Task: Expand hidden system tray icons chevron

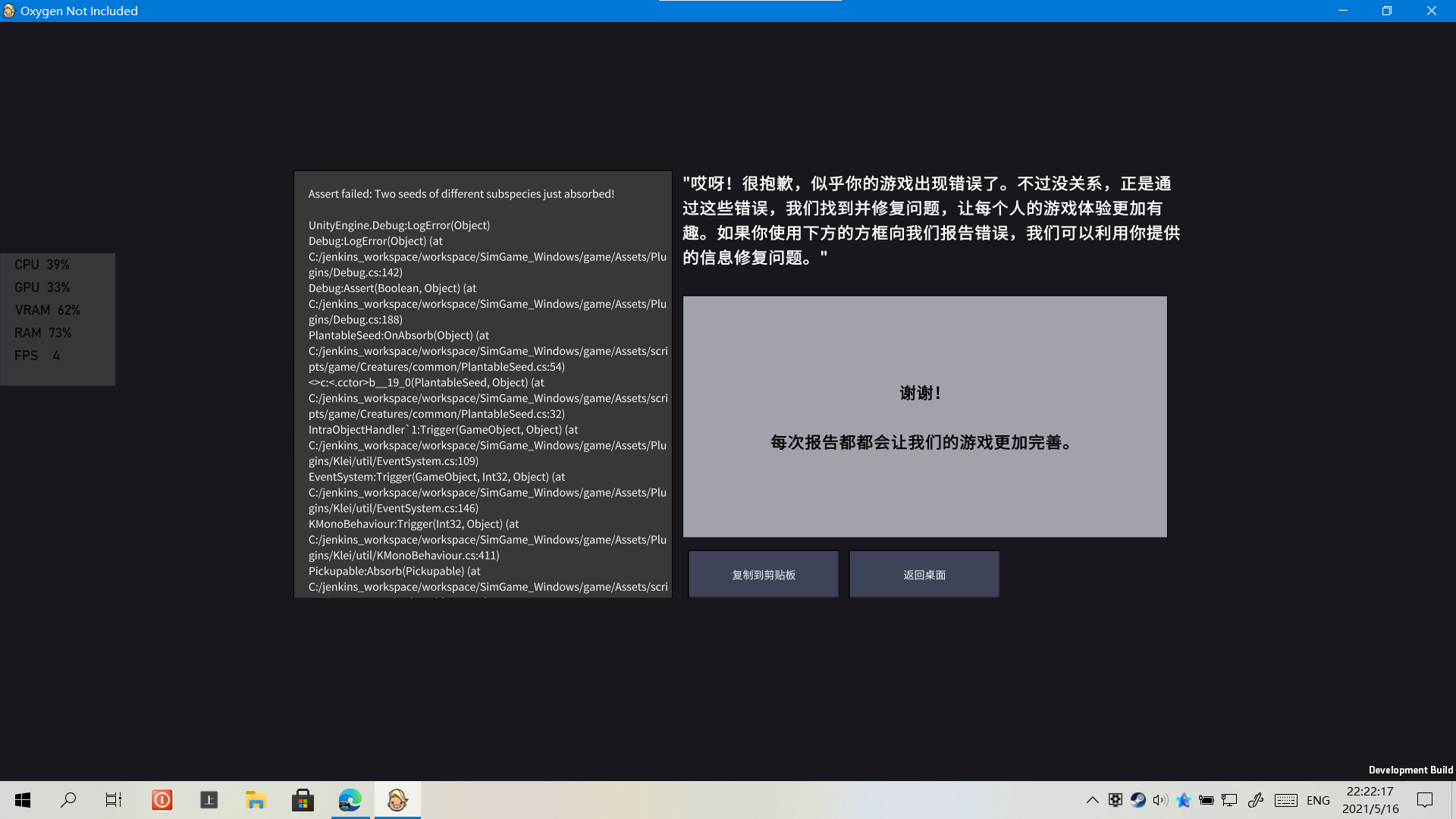Action: (x=1092, y=800)
